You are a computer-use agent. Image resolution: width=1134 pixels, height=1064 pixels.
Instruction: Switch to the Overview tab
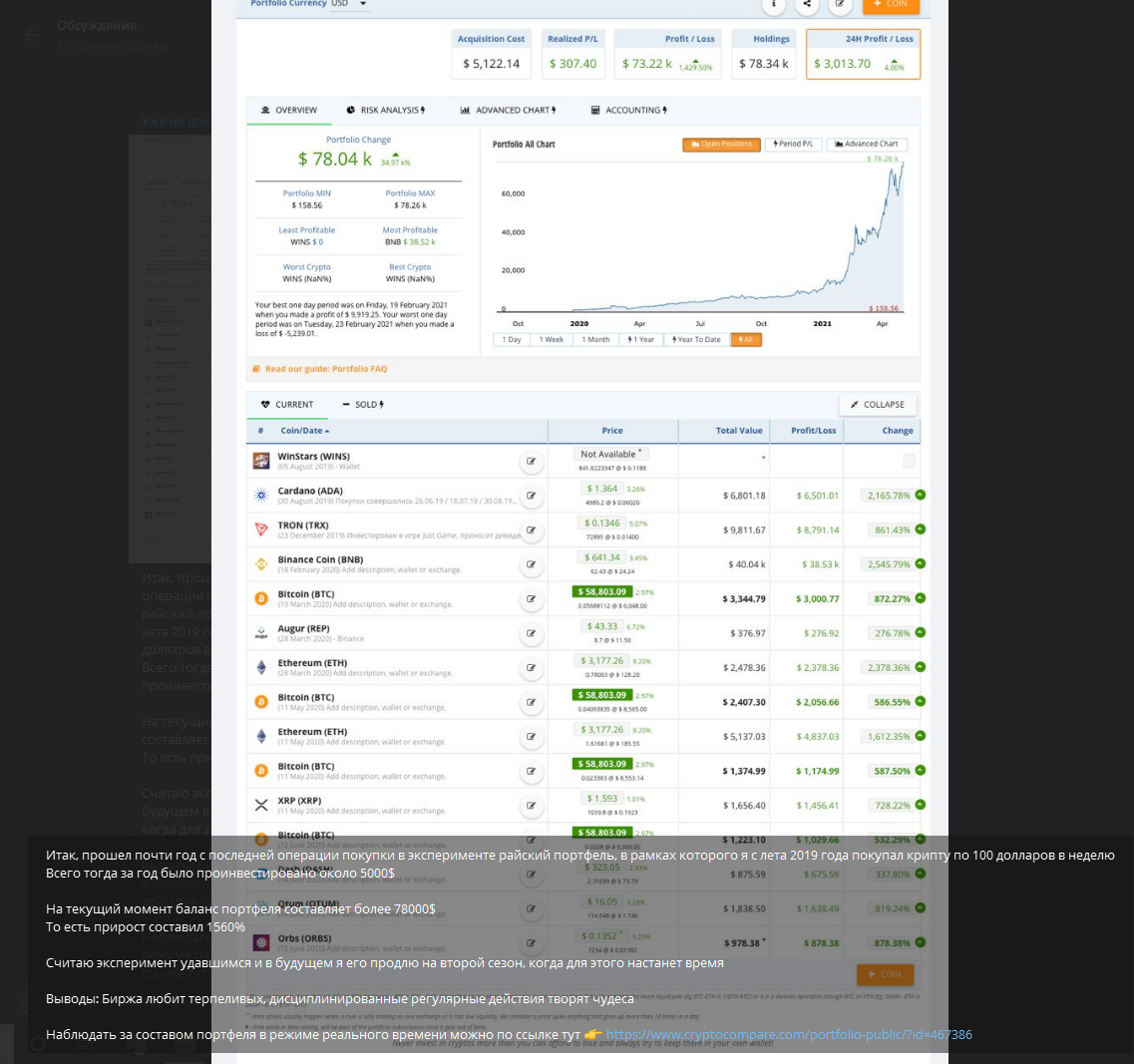[289, 110]
